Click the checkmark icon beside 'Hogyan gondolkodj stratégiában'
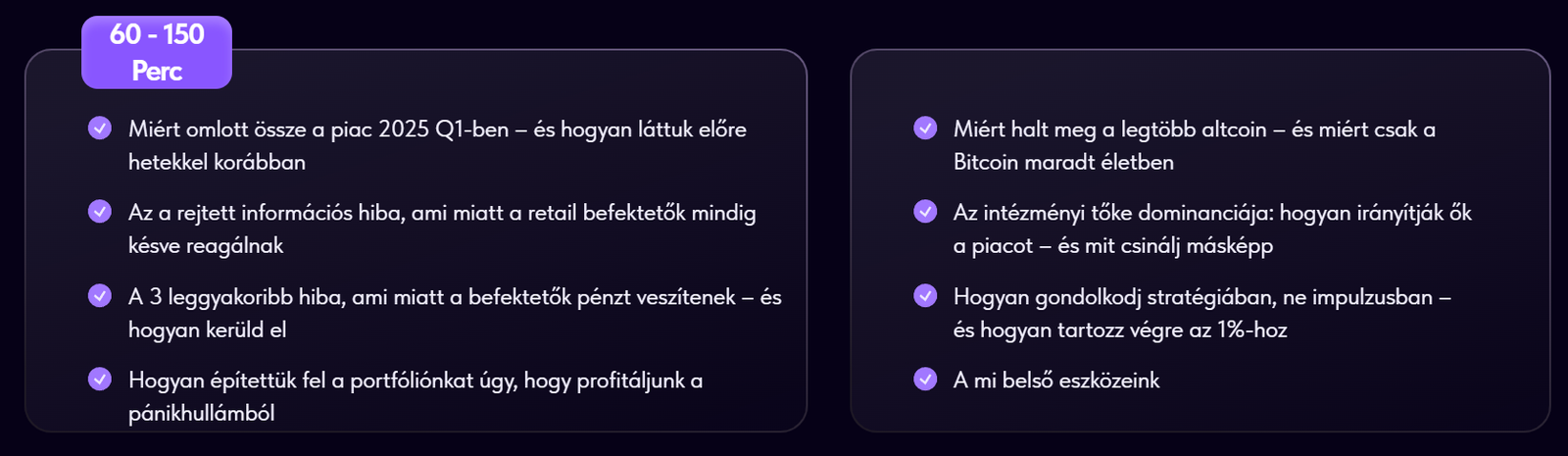The image size is (1568, 456). (925, 295)
